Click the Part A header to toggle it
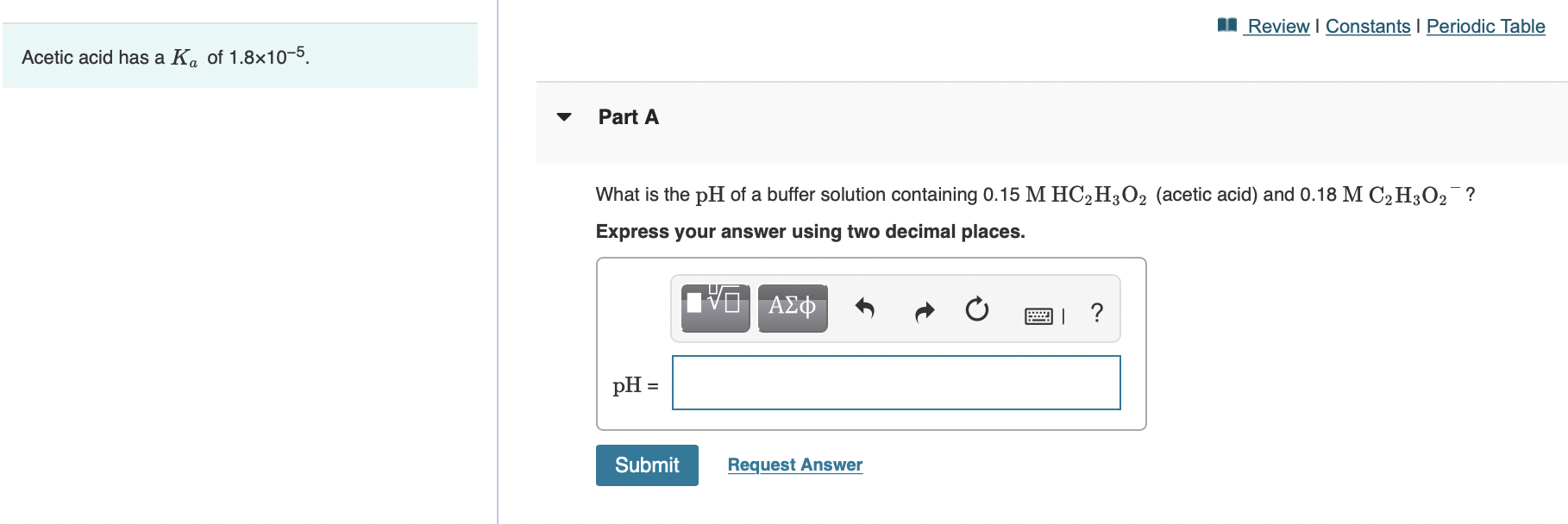This screenshot has height=524, width=1568. [x=627, y=116]
